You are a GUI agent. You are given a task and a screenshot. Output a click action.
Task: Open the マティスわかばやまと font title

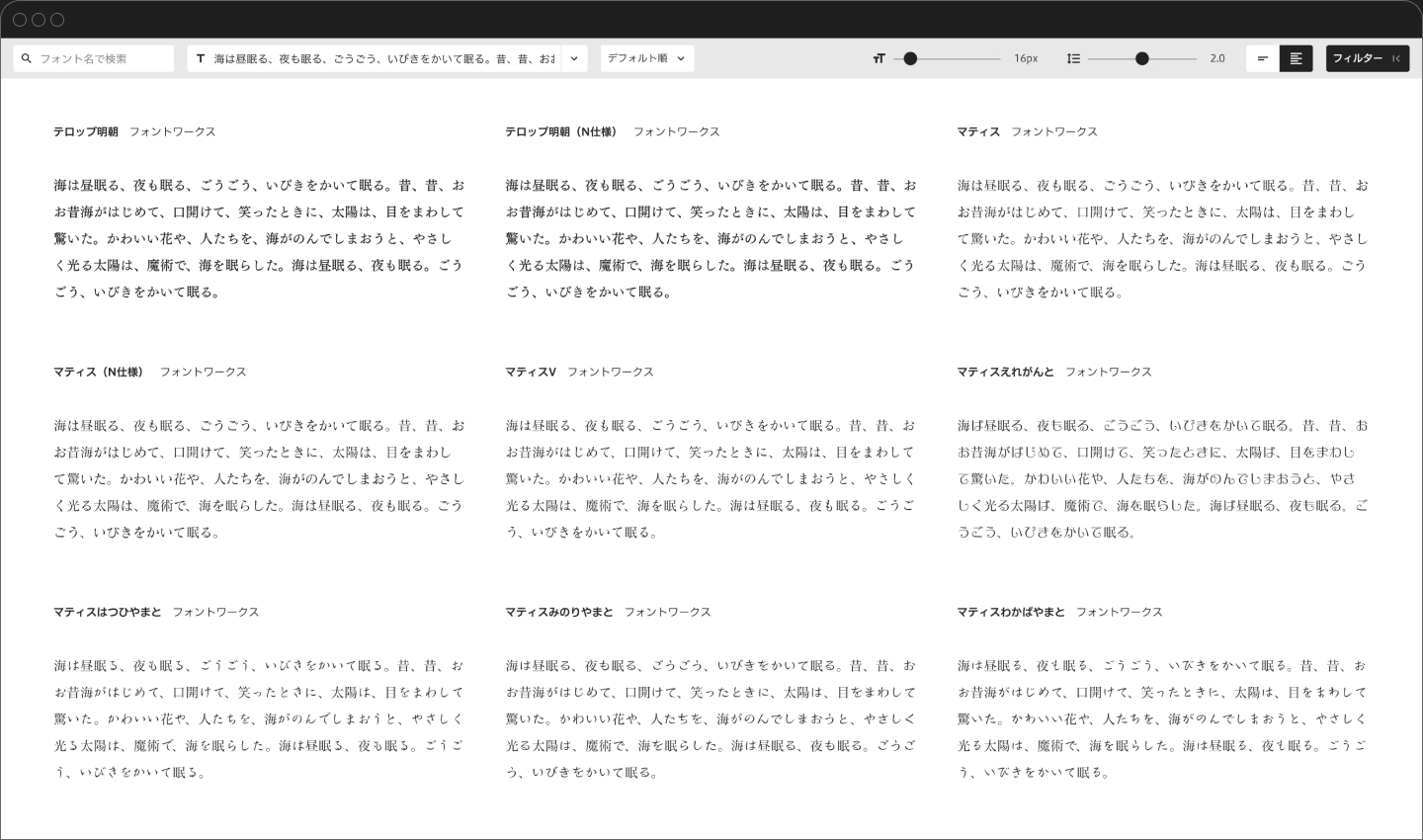click(1011, 612)
